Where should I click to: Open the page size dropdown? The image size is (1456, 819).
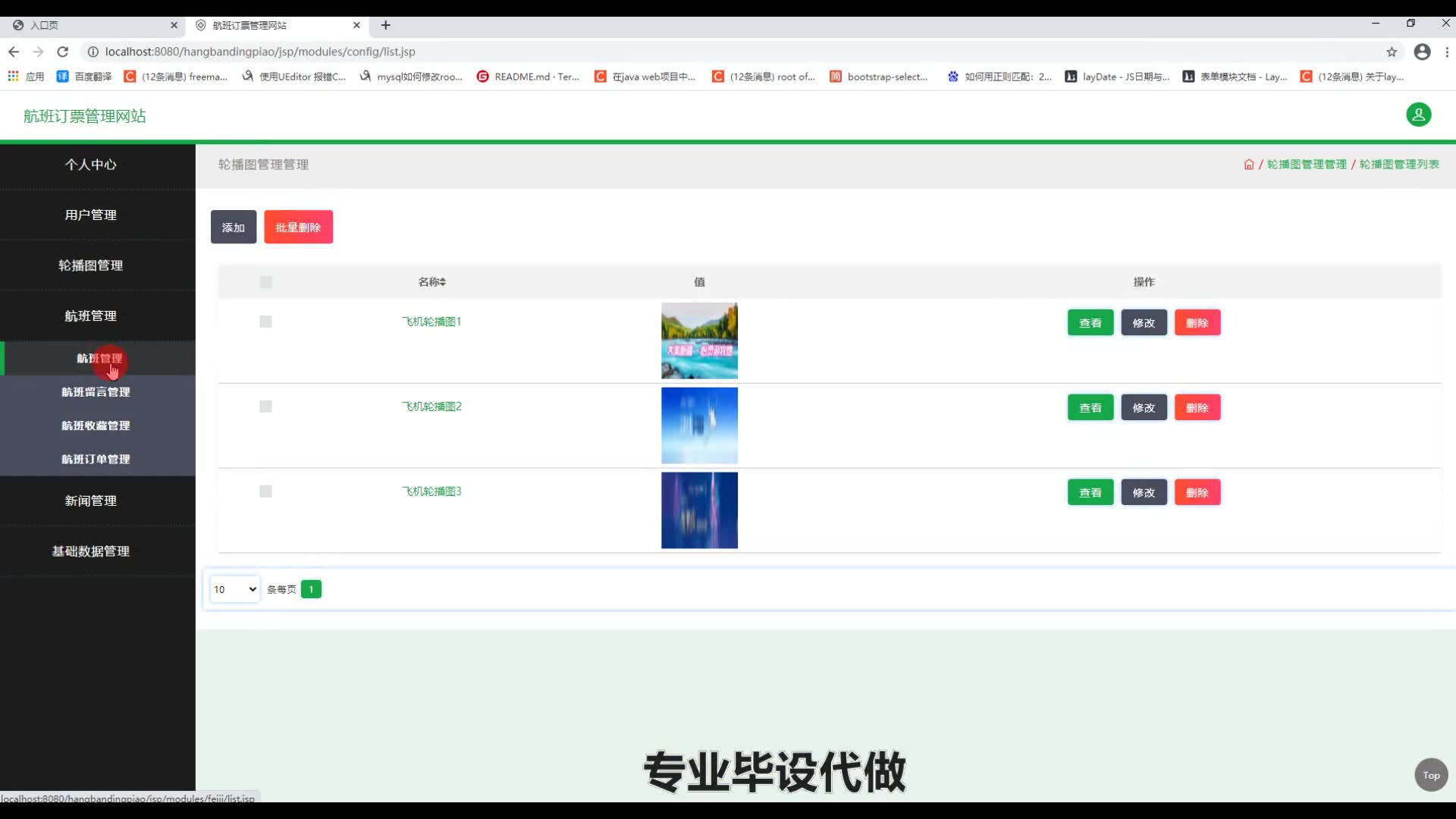click(x=234, y=589)
